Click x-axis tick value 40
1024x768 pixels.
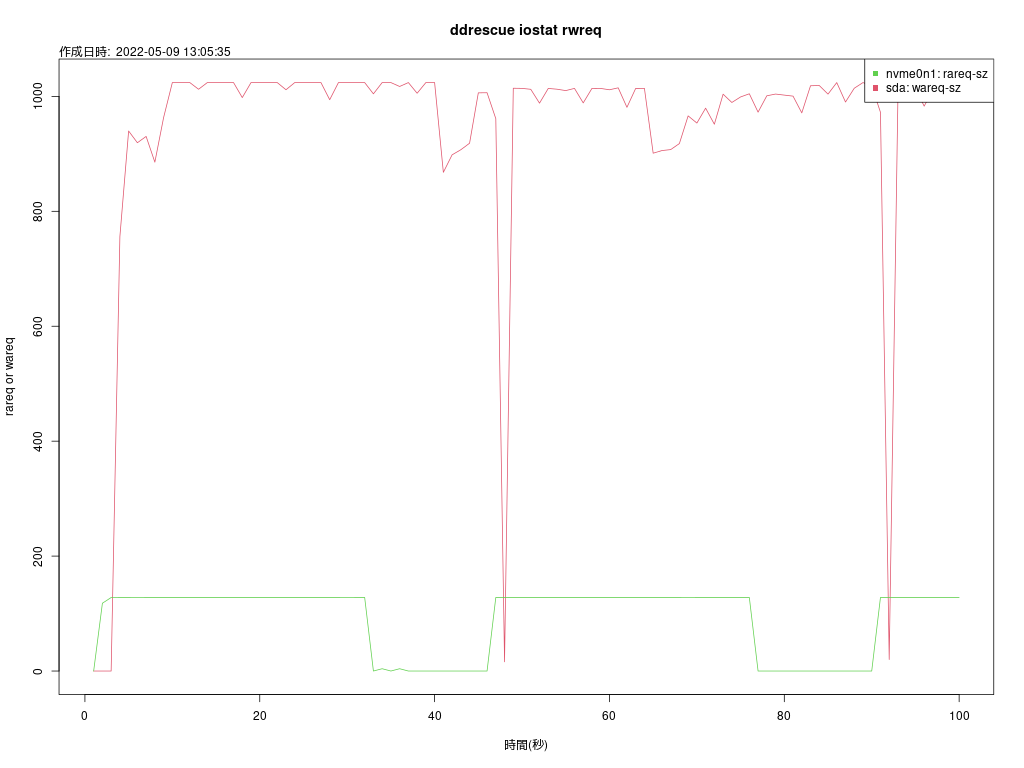click(x=434, y=716)
